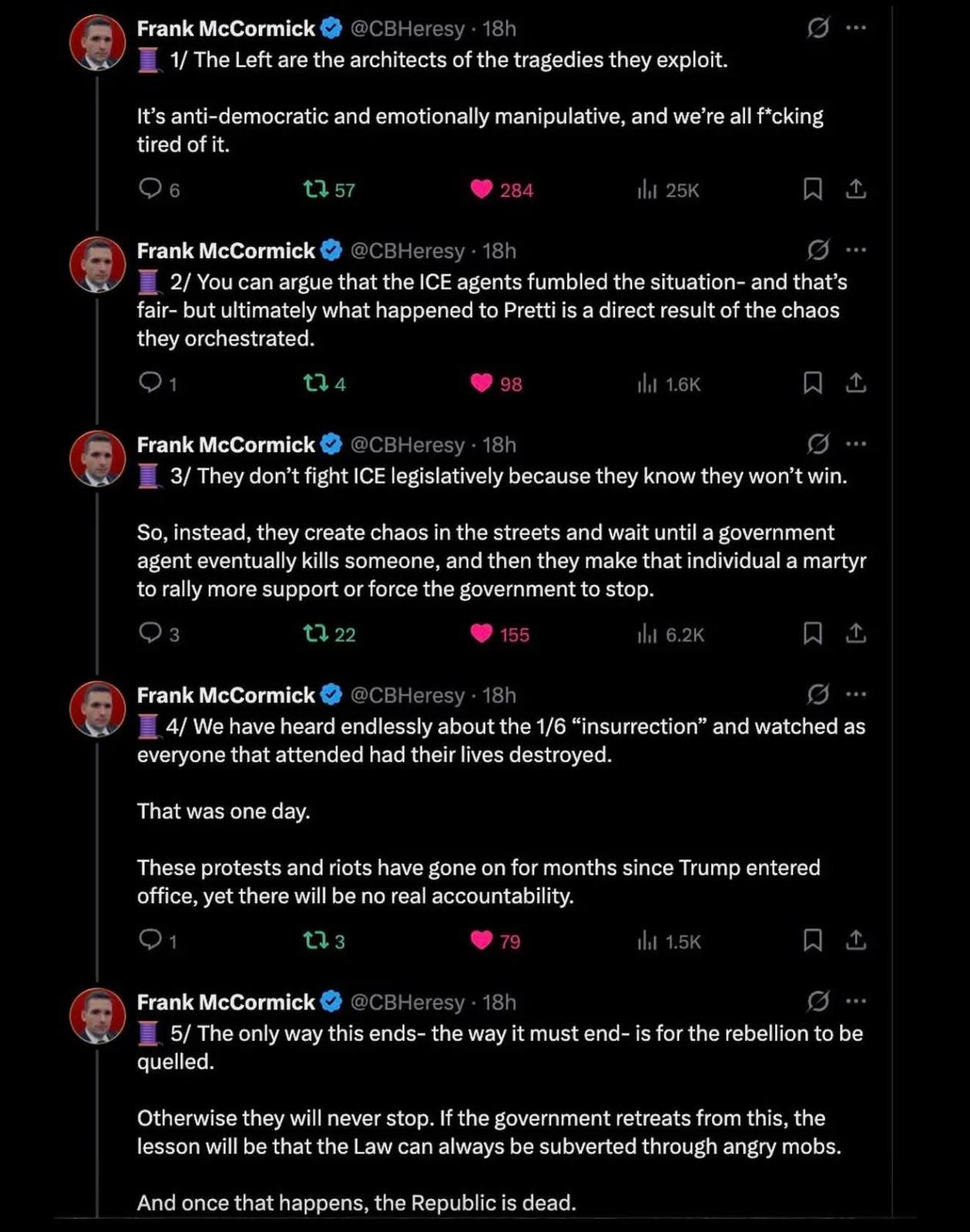Click the 18h timestamp on tweet 4/
970x1232 pixels.
499,695
